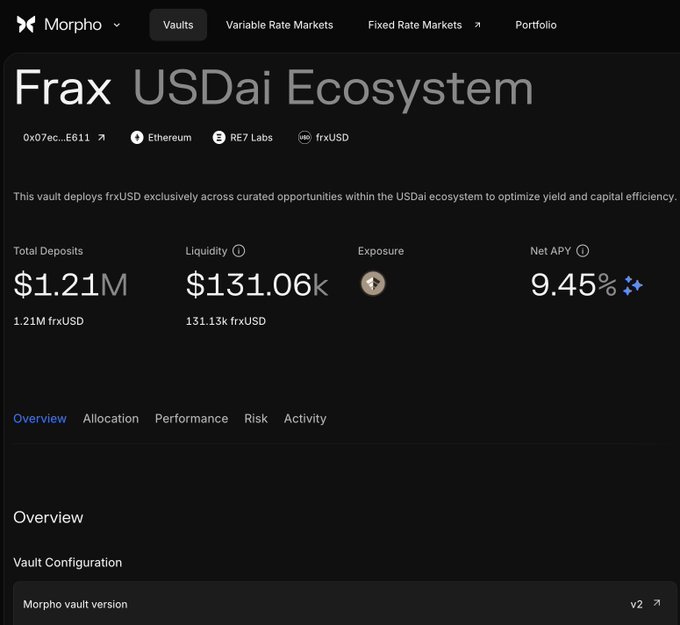Image resolution: width=680 pixels, height=625 pixels.
Task: Open the Activity tab
Action: [305, 419]
